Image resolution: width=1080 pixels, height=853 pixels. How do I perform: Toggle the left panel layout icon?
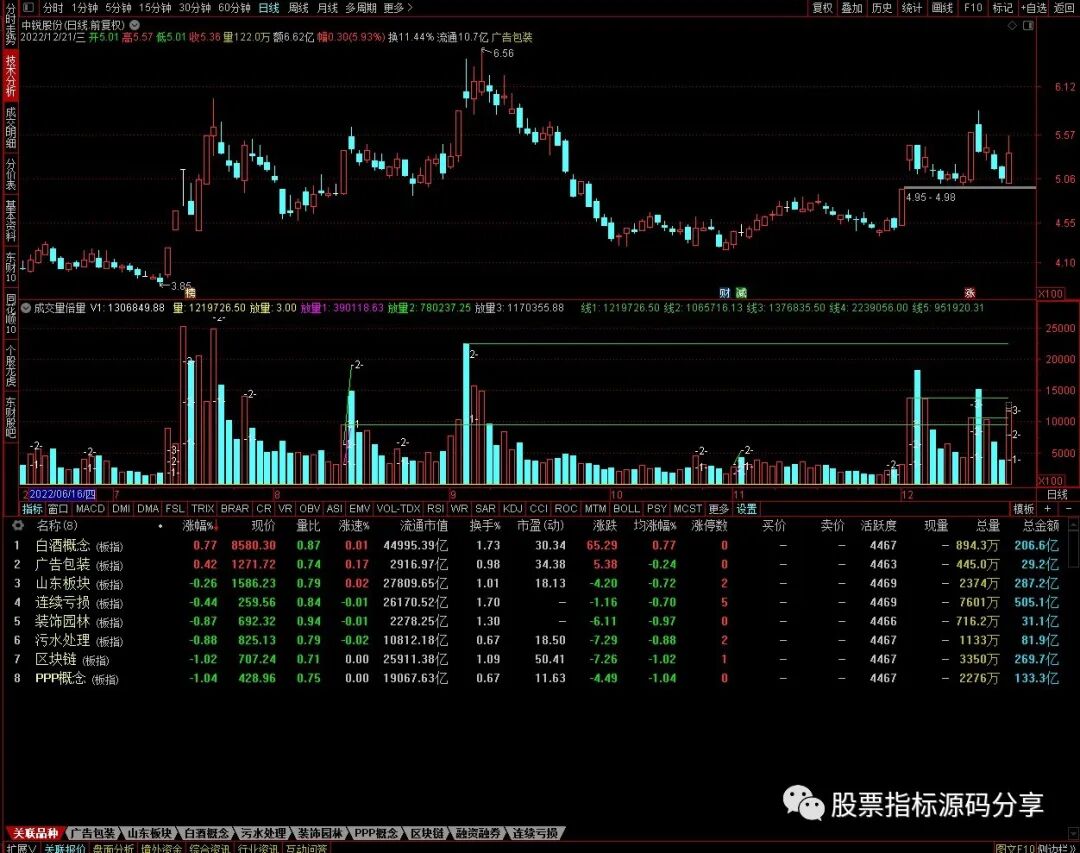point(28,8)
